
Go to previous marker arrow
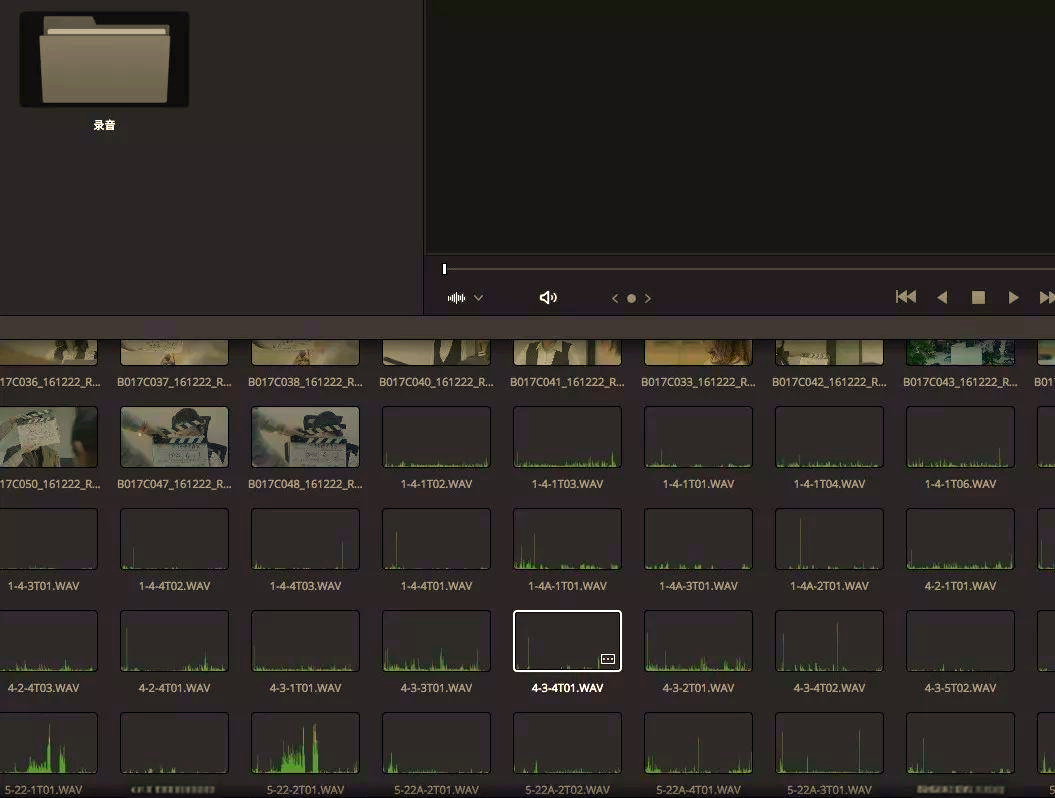[x=615, y=298]
